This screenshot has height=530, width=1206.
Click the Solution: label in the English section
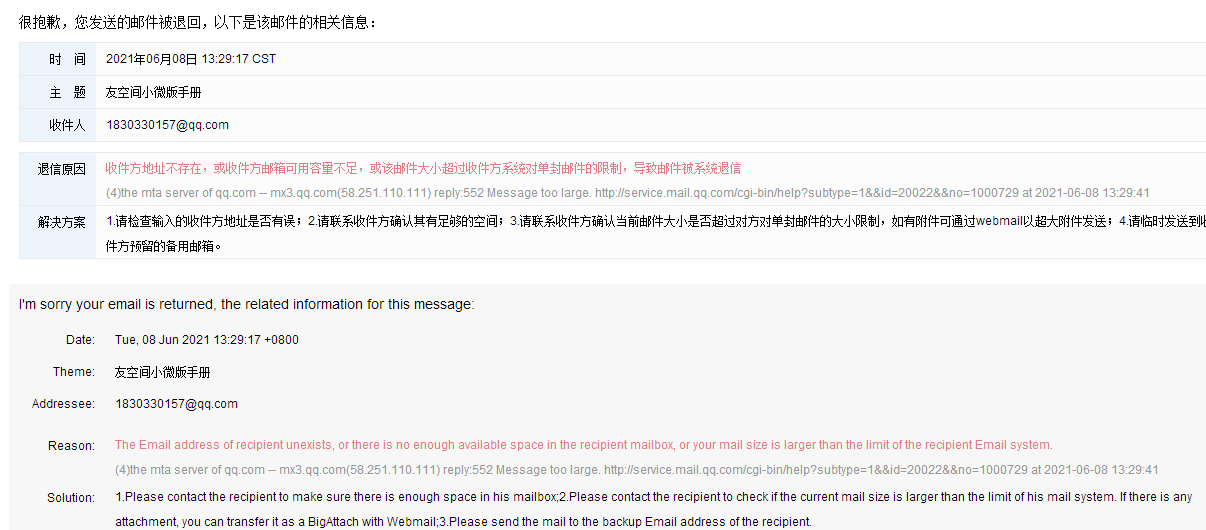tap(71, 497)
